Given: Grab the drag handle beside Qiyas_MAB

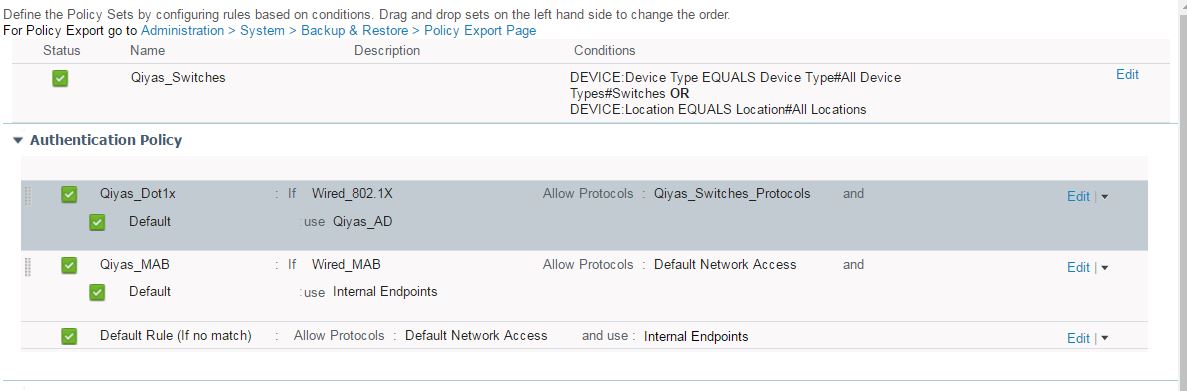Looking at the screenshot, I should (x=28, y=266).
